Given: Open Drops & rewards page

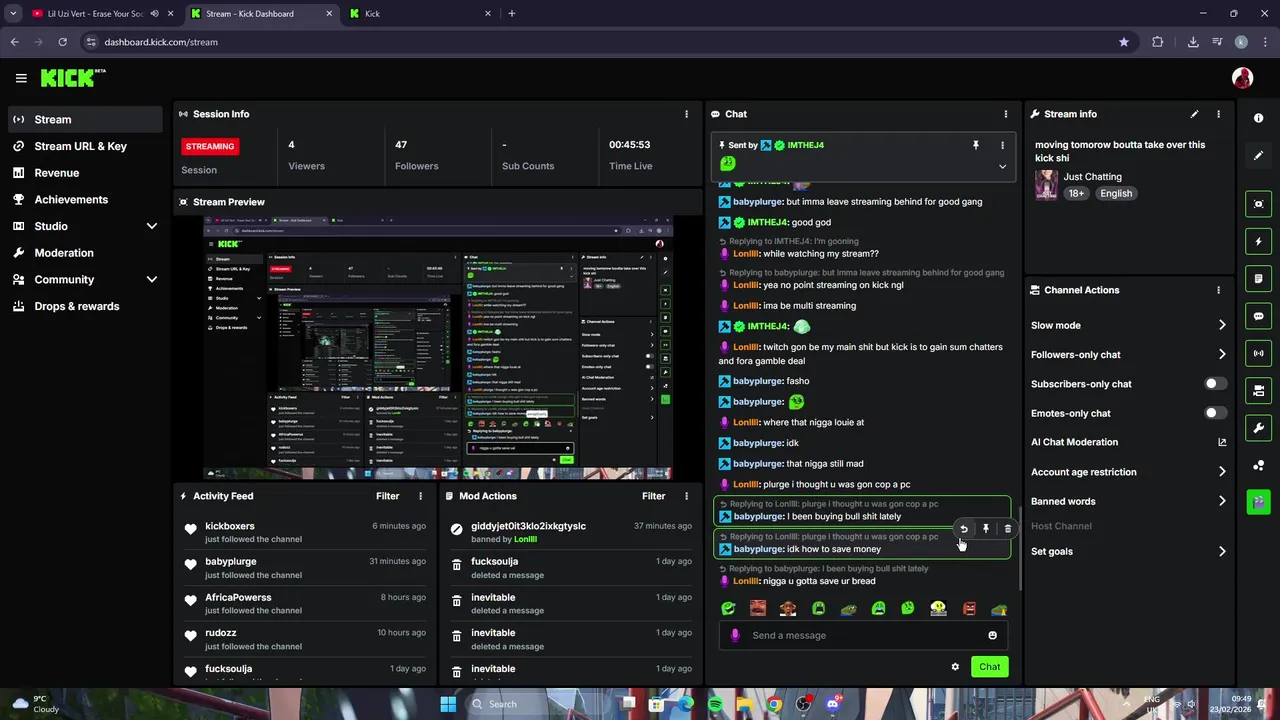Looking at the screenshot, I should [x=85, y=306].
